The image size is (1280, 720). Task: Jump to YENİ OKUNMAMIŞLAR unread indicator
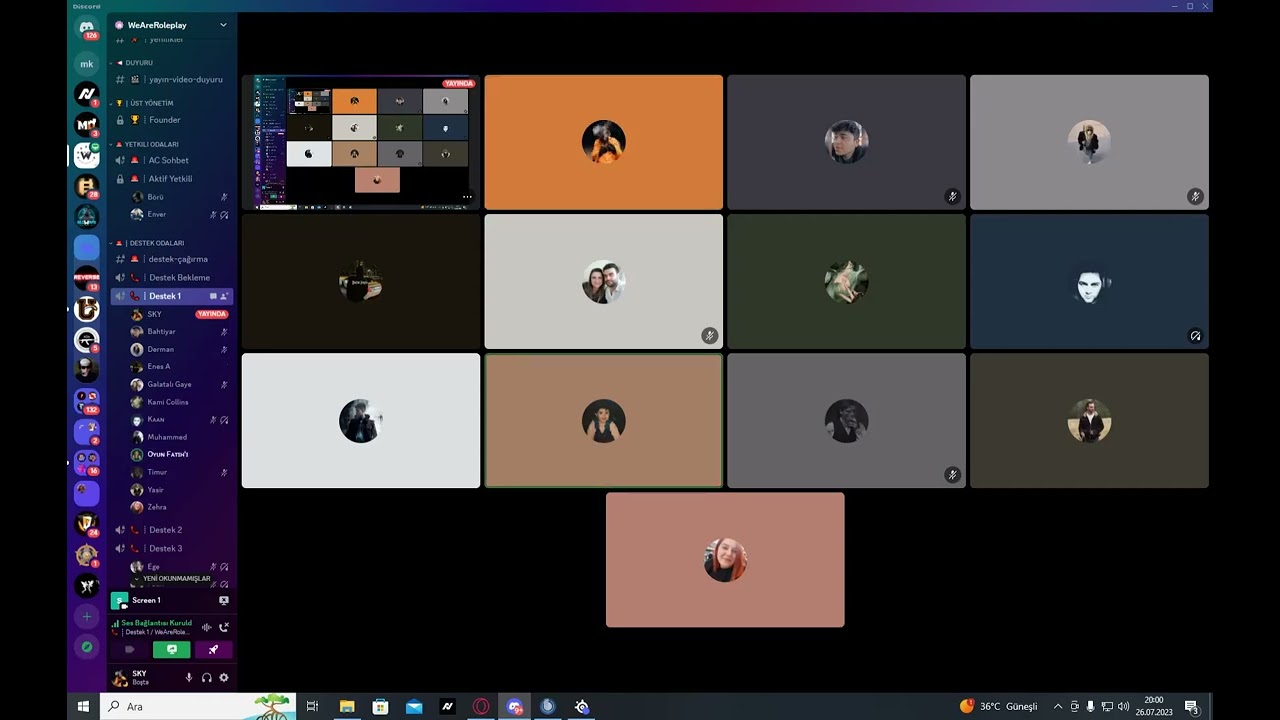click(x=173, y=578)
